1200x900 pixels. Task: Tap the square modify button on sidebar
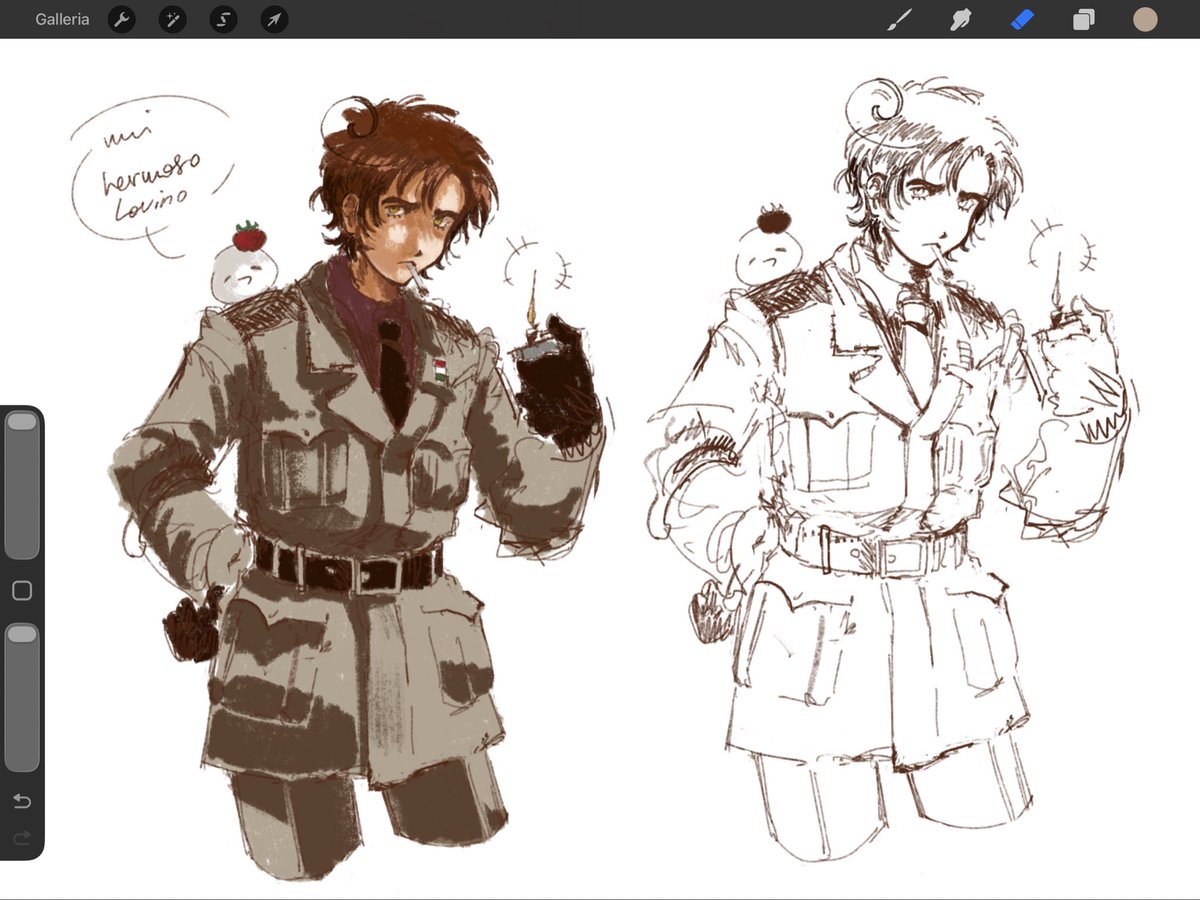(22, 591)
